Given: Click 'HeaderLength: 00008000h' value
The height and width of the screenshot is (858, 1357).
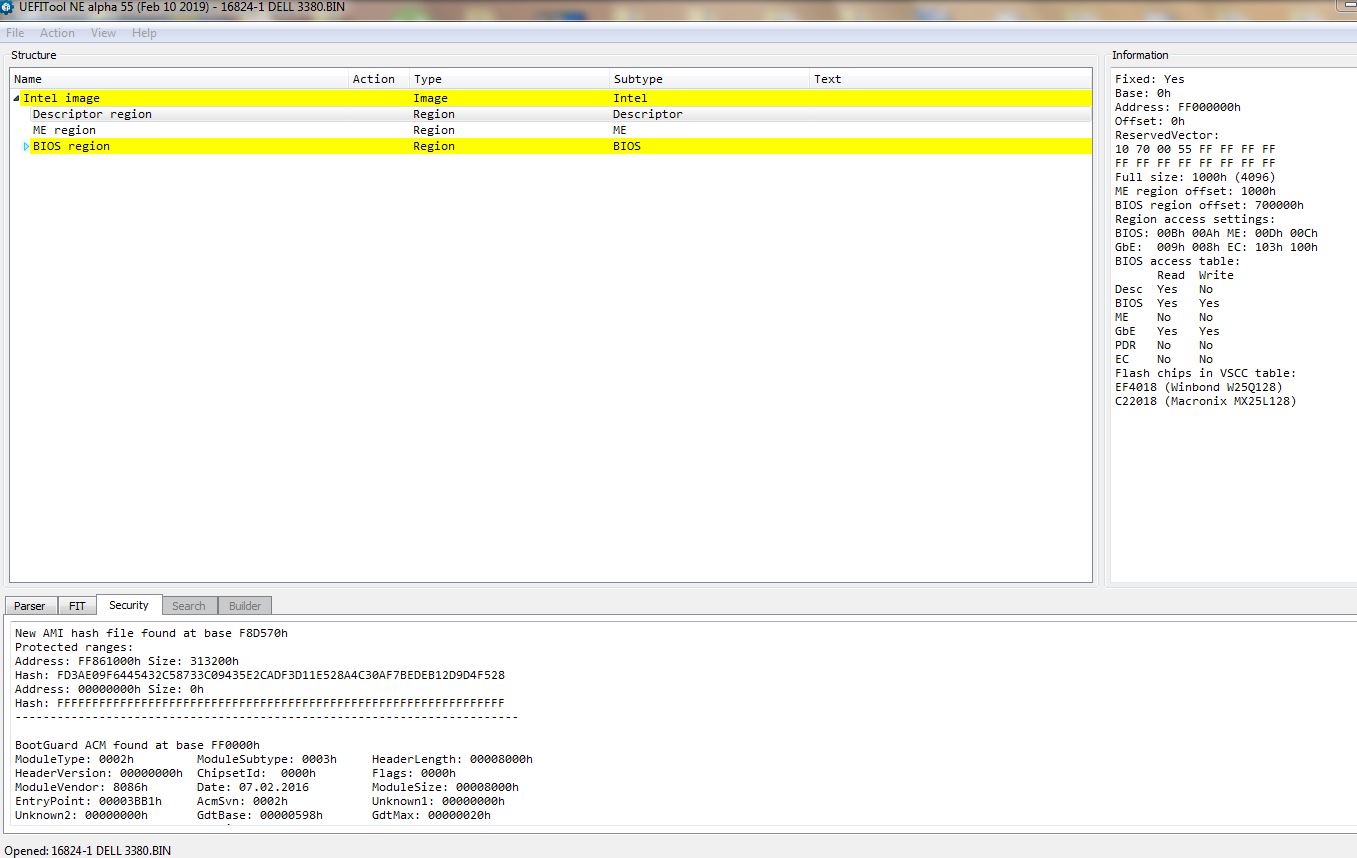Looking at the screenshot, I should (x=452, y=759).
